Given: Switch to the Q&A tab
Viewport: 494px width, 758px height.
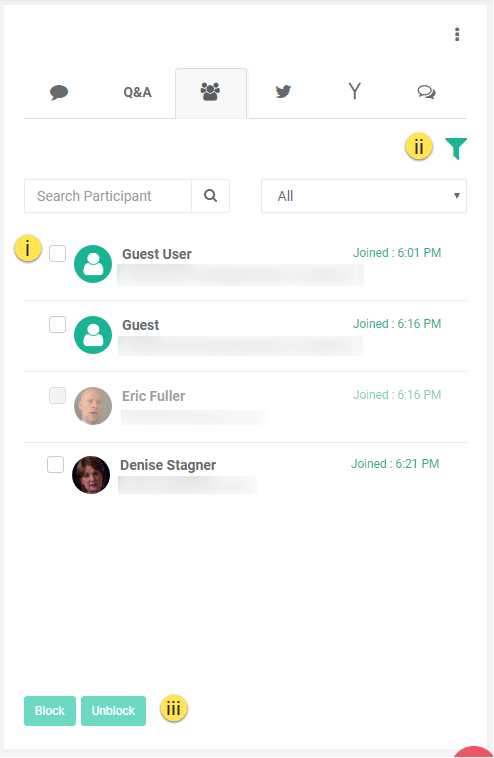Looking at the screenshot, I should click(x=137, y=92).
